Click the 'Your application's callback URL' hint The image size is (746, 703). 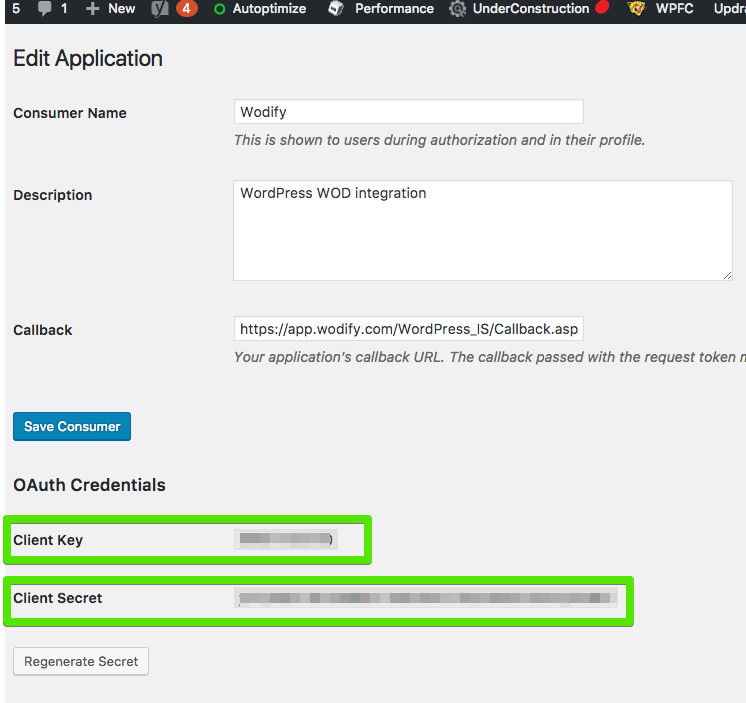coord(490,357)
